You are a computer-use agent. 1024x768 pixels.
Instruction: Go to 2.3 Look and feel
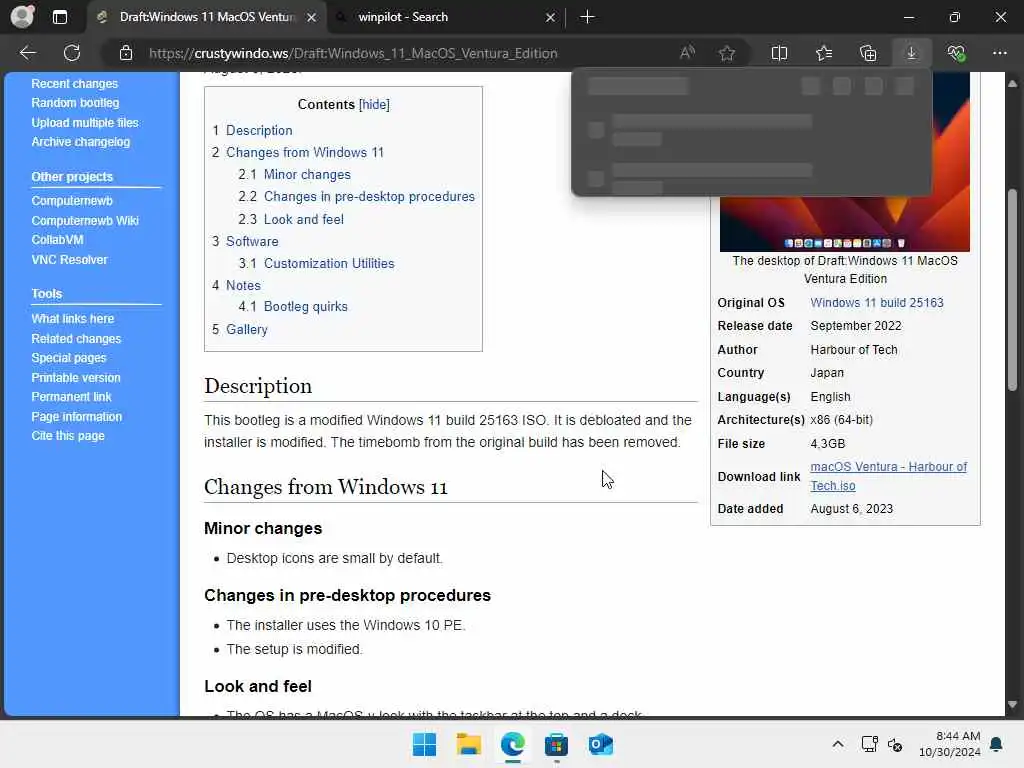[x=291, y=219]
